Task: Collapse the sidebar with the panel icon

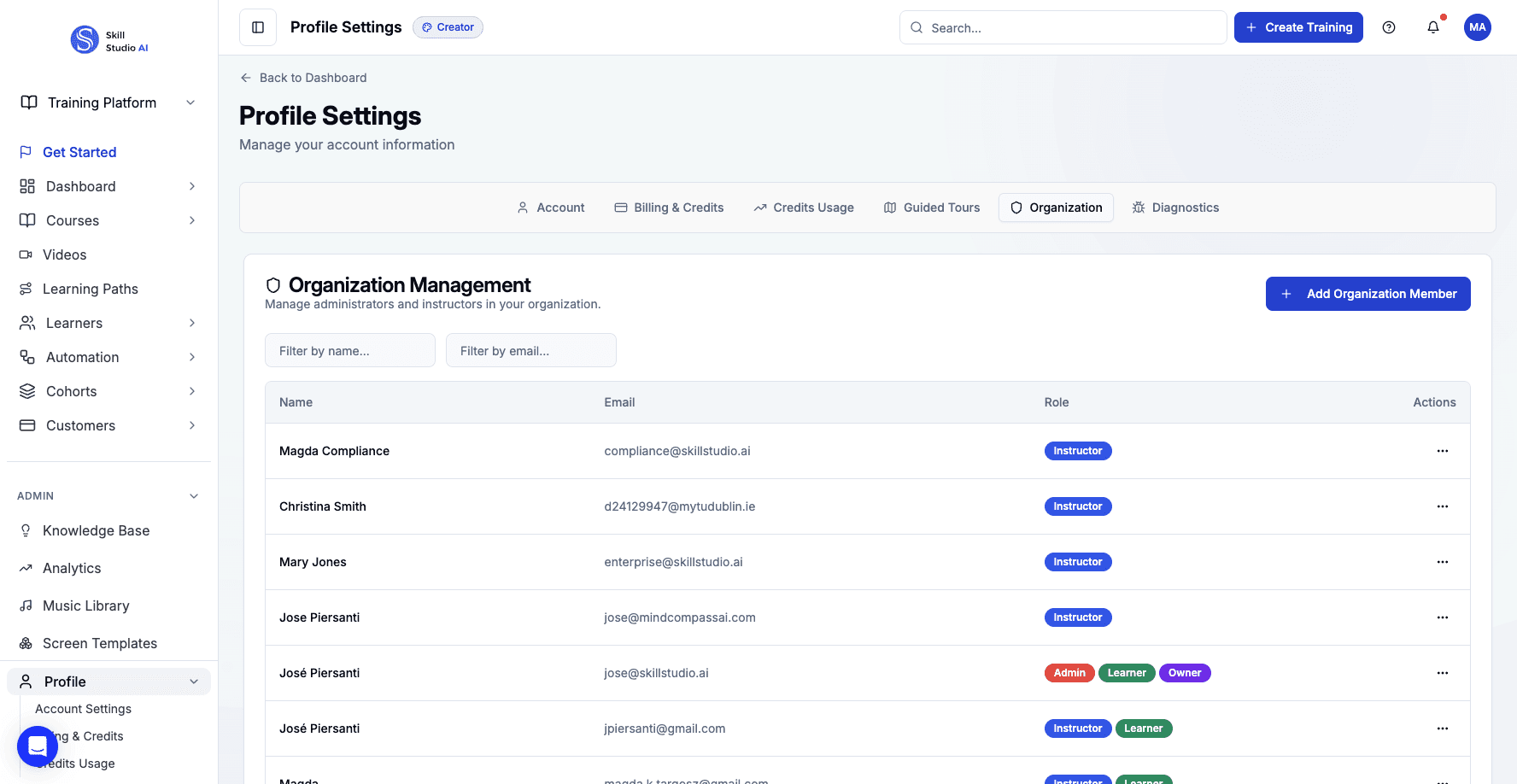Action: tap(257, 26)
